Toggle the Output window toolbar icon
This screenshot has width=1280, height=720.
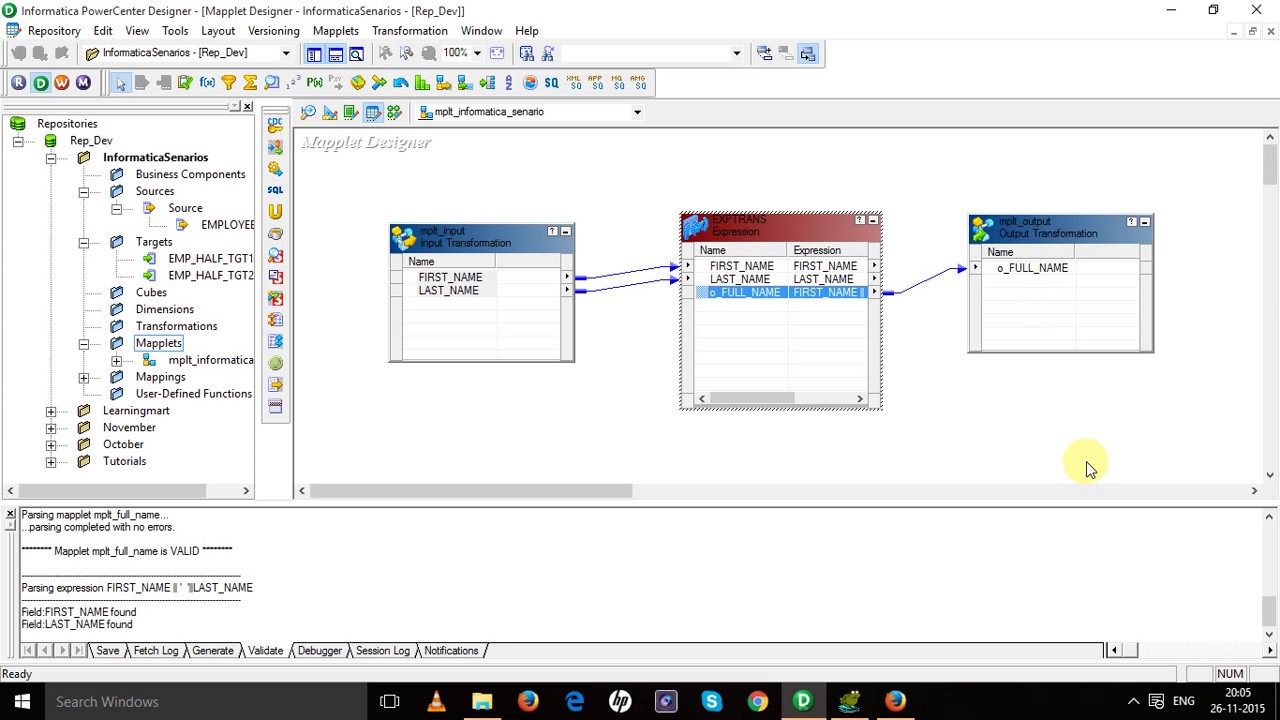335,53
